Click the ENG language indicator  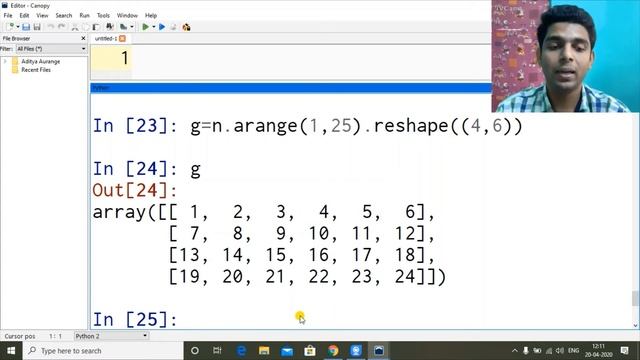[573, 351]
